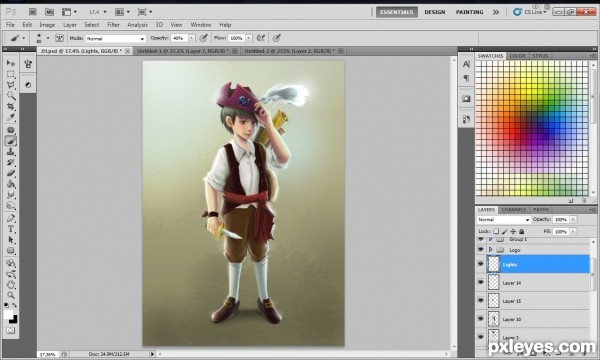600x360 pixels.
Task: Open brush Flow slider arrow
Action: (x=249, y=38)
